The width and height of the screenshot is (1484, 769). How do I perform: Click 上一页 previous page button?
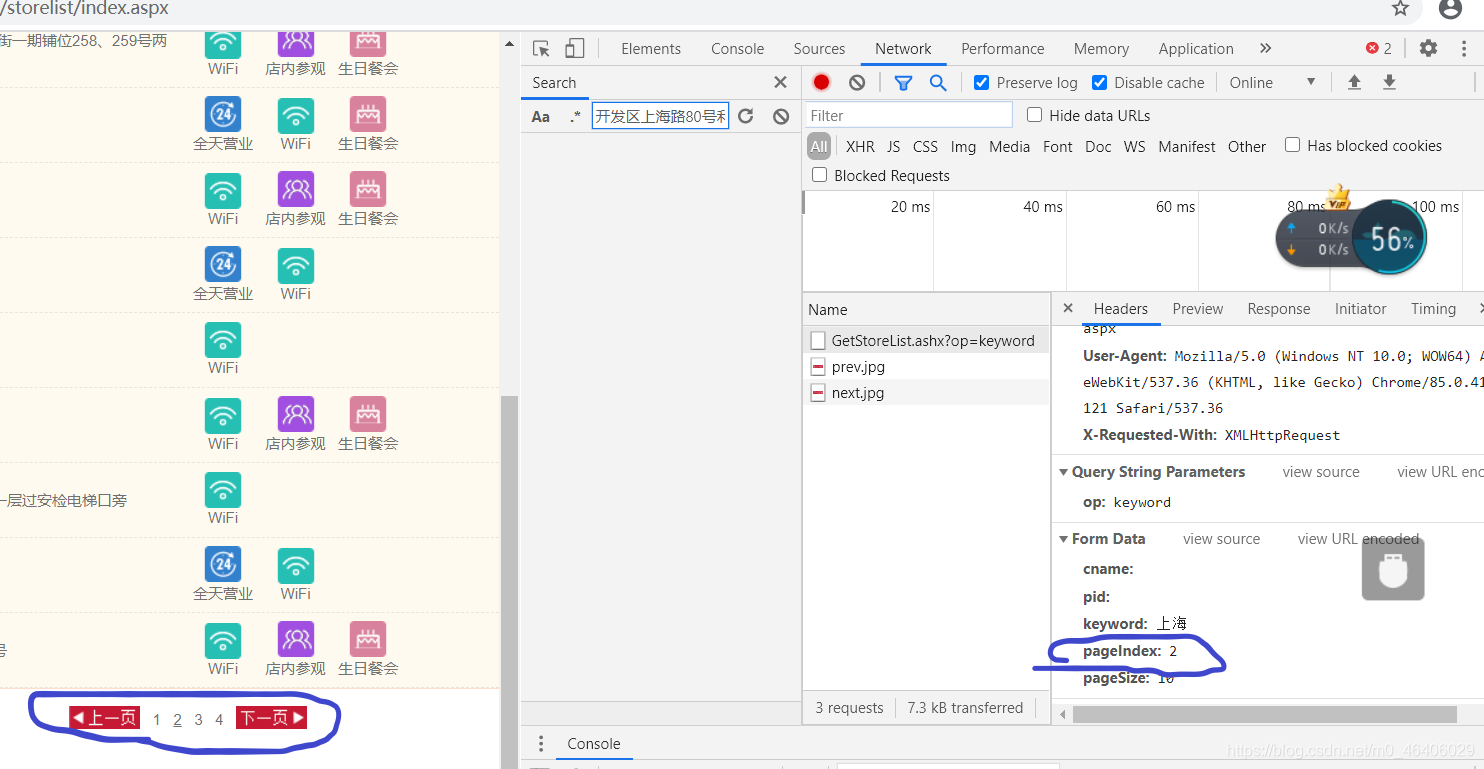(x=104, y=718)
